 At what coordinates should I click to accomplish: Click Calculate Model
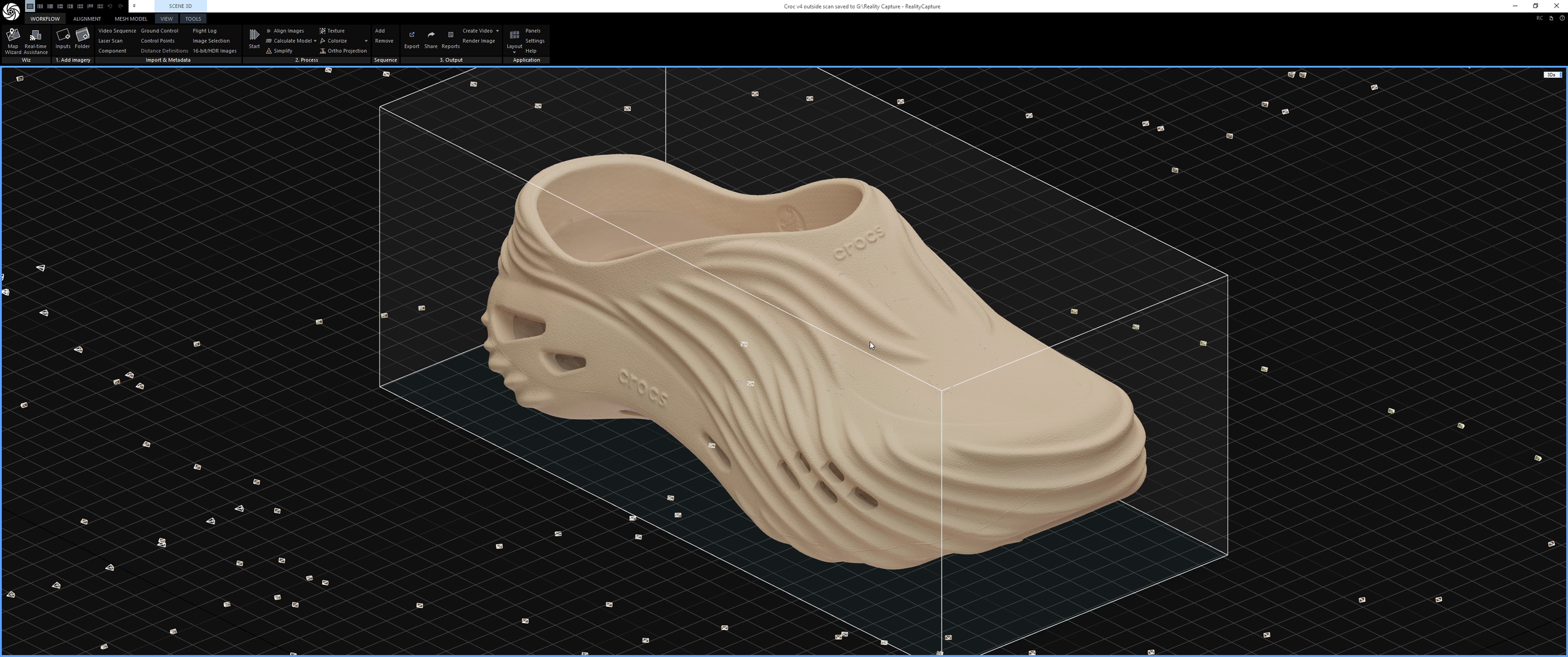pos(289,41)
